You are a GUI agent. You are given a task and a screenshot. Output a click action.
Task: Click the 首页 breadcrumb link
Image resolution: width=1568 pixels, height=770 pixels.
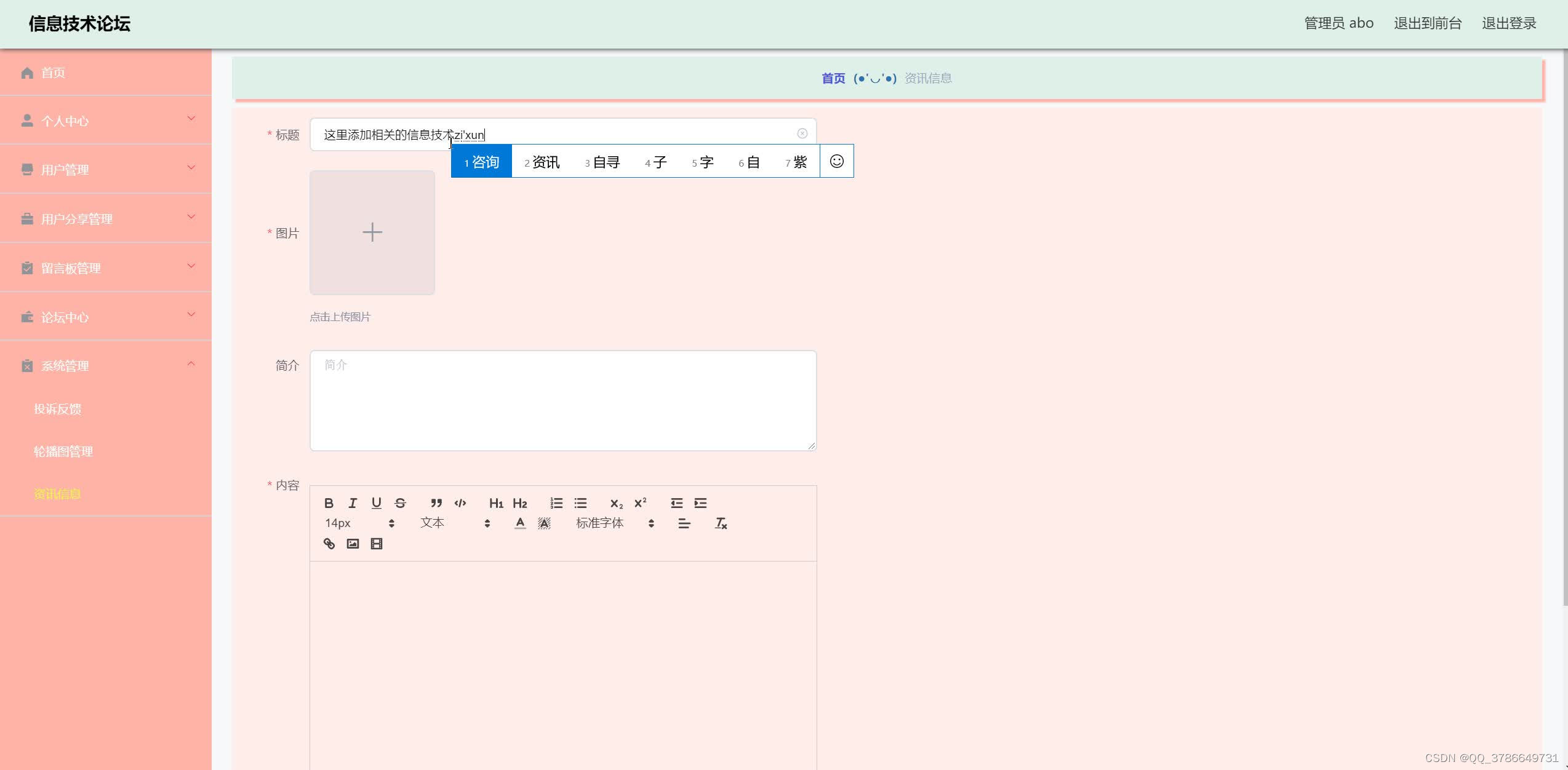point(833,78)
